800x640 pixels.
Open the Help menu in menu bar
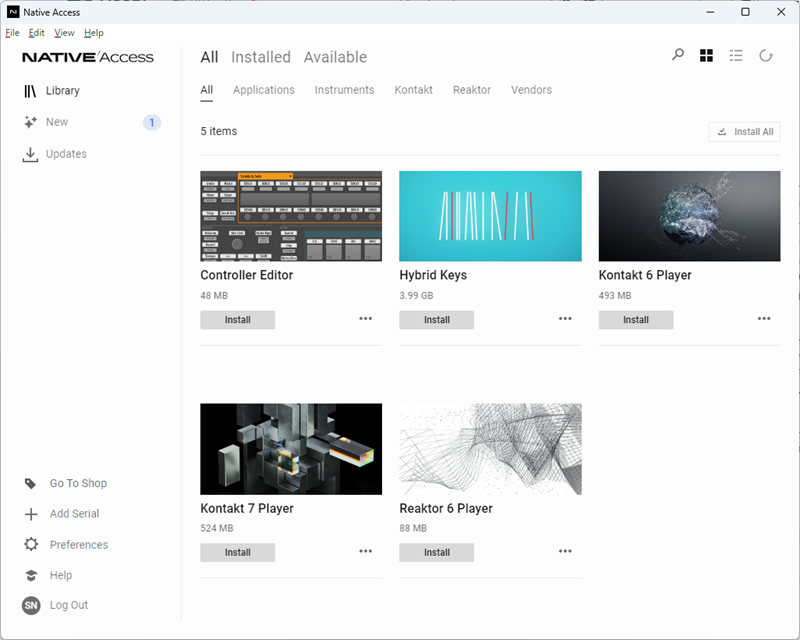(94, 33)
